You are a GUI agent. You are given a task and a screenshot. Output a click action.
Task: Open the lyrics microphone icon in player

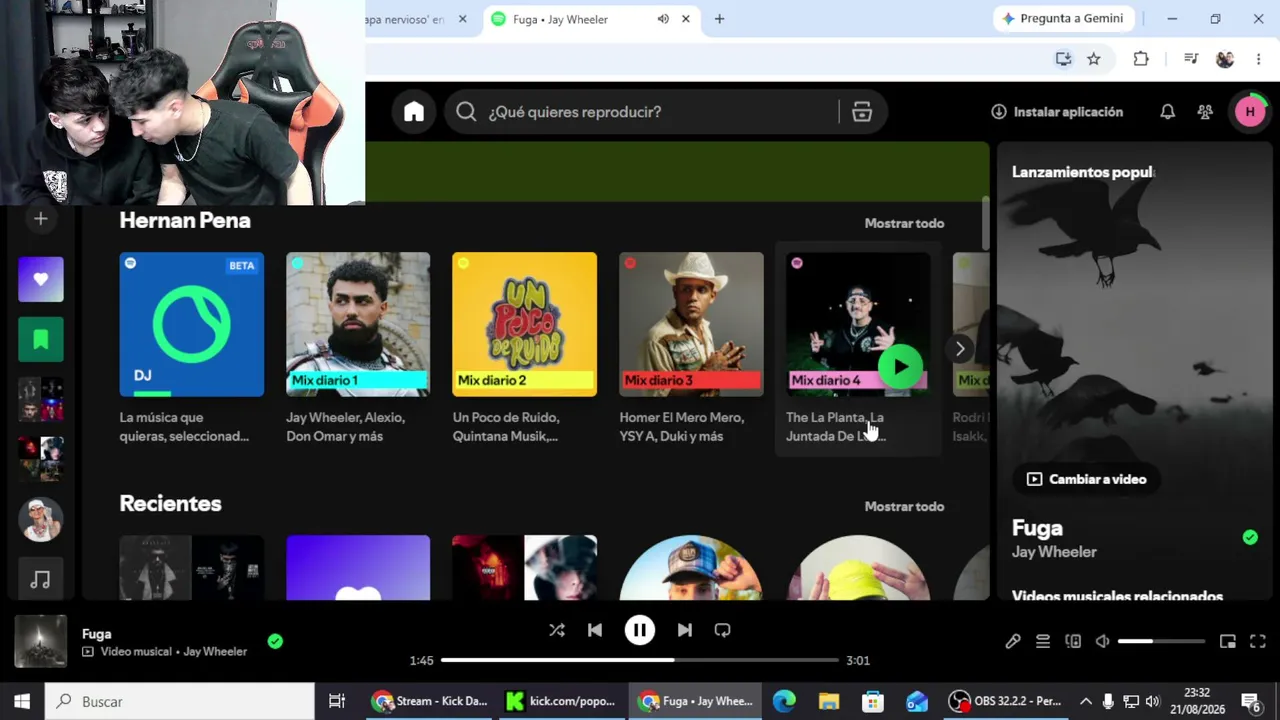coord(1013,641)
